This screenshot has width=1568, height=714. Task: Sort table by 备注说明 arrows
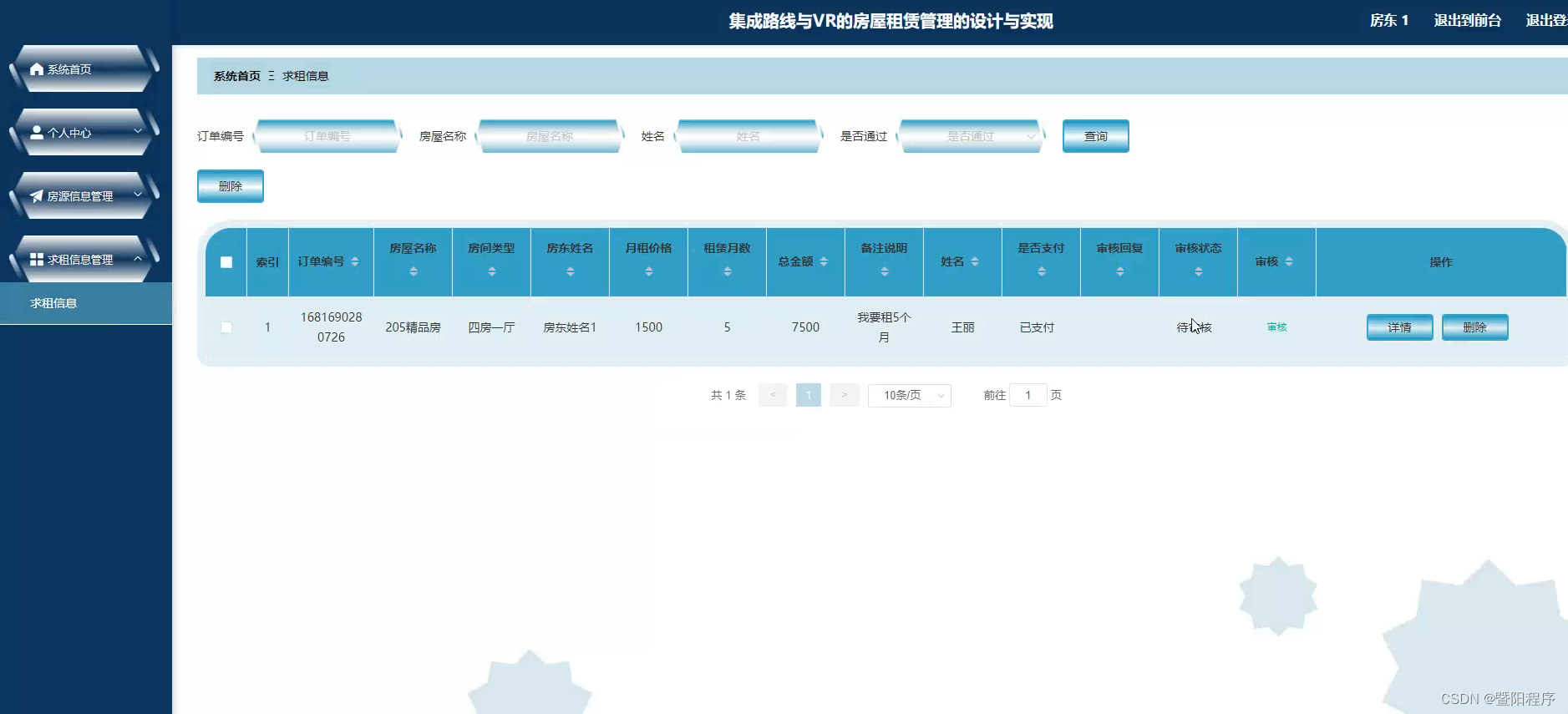[885, 271]
